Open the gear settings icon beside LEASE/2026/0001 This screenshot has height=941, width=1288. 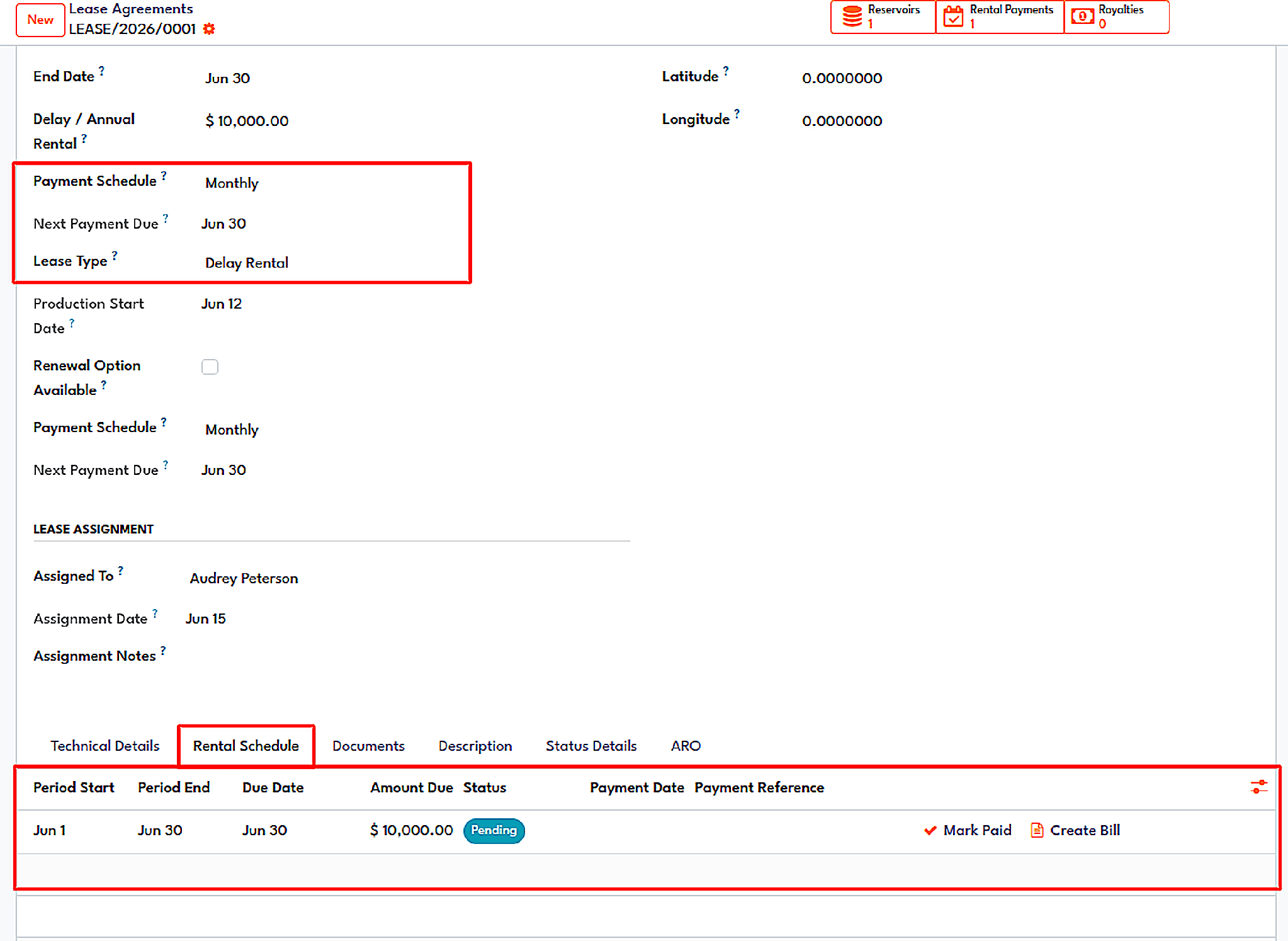click(210, 29)
